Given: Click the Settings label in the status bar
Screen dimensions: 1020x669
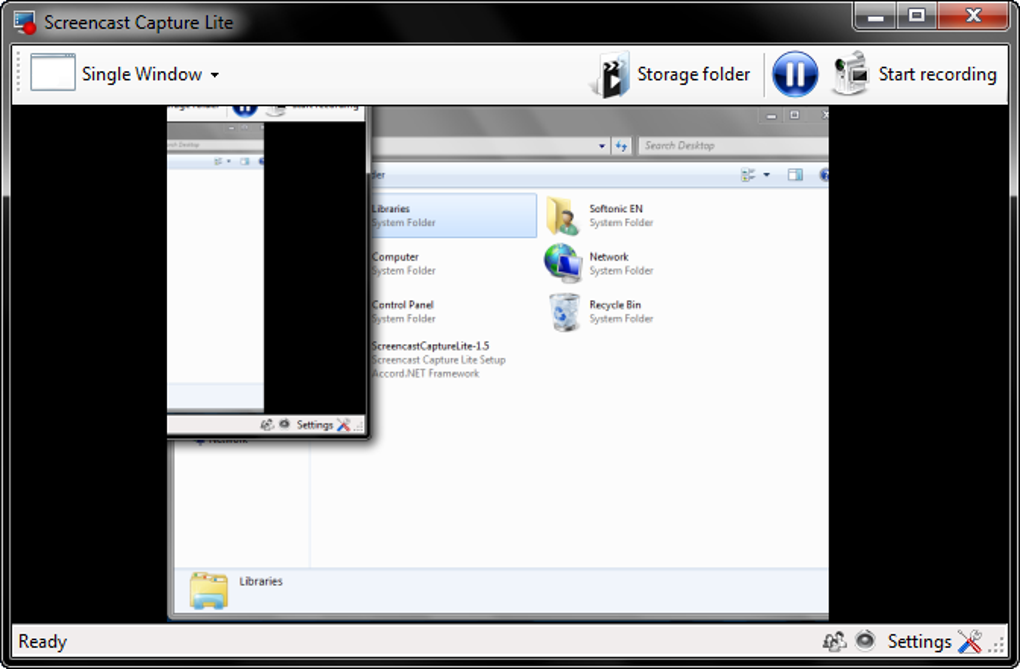Looking at the screenshot, I should click(918, 641).
